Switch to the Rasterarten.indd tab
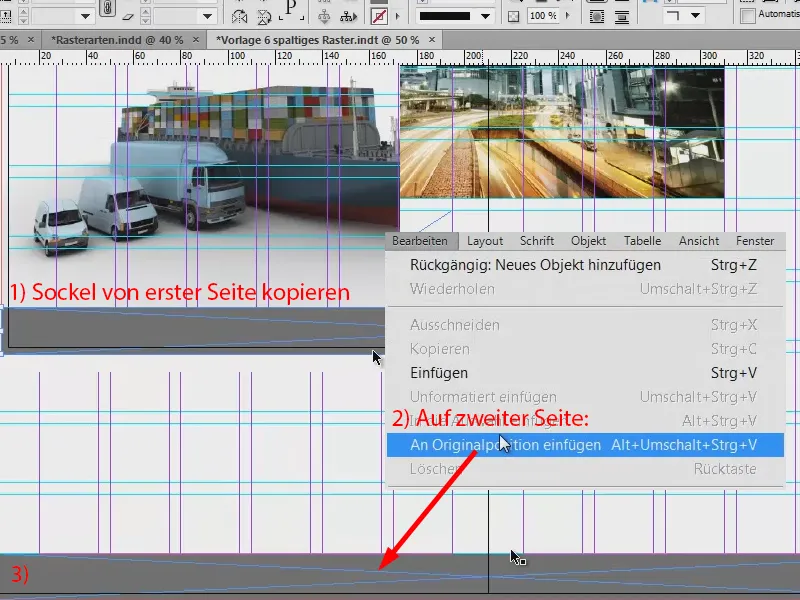The image size is (800, 600). click(117, 40)
